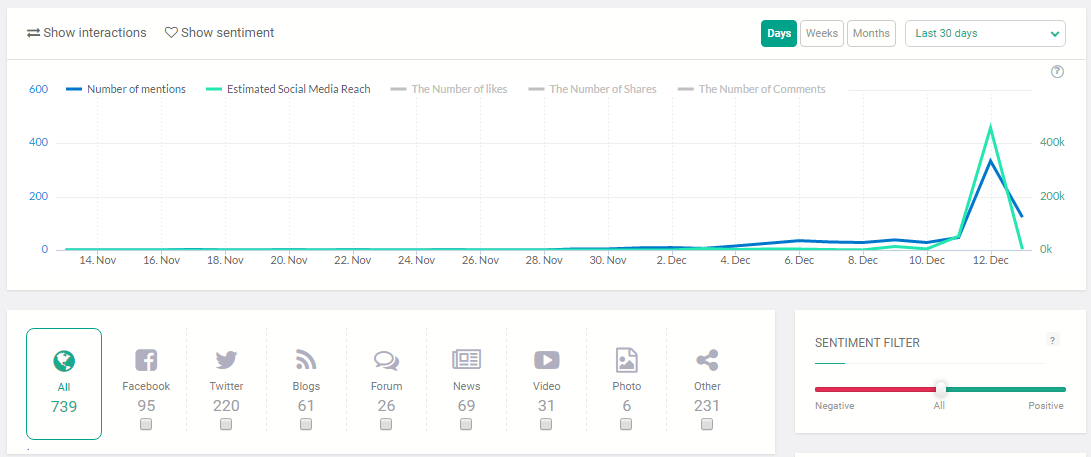Click Show interactions link
This screenshot has height=457, width=1091.
click(87, 33)
